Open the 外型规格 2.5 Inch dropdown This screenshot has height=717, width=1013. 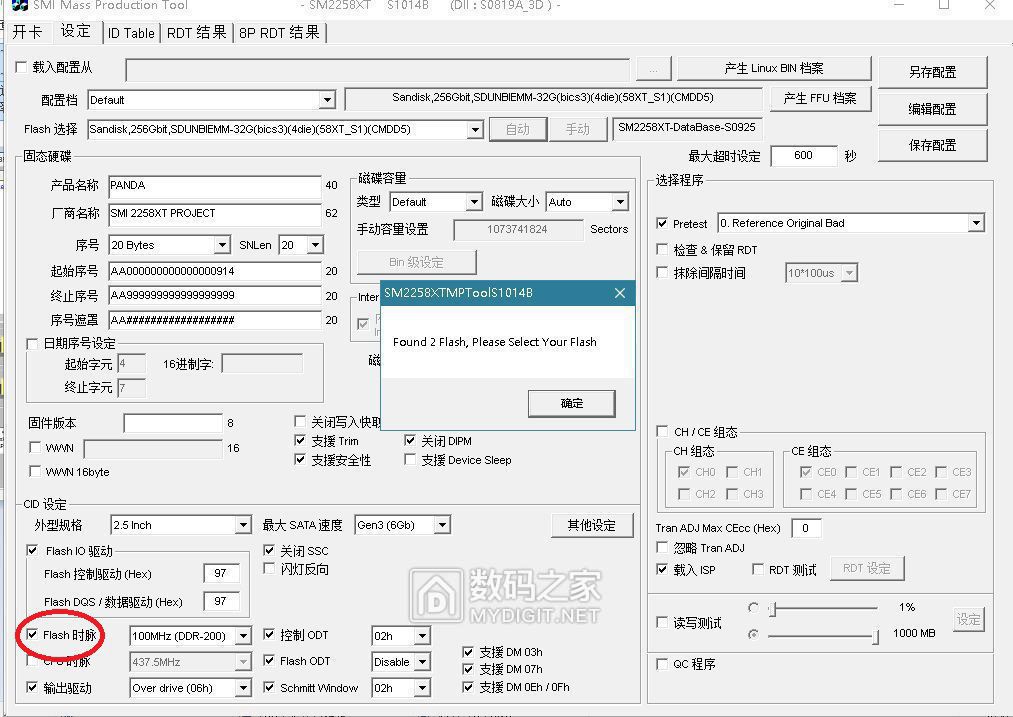(243, 525)
